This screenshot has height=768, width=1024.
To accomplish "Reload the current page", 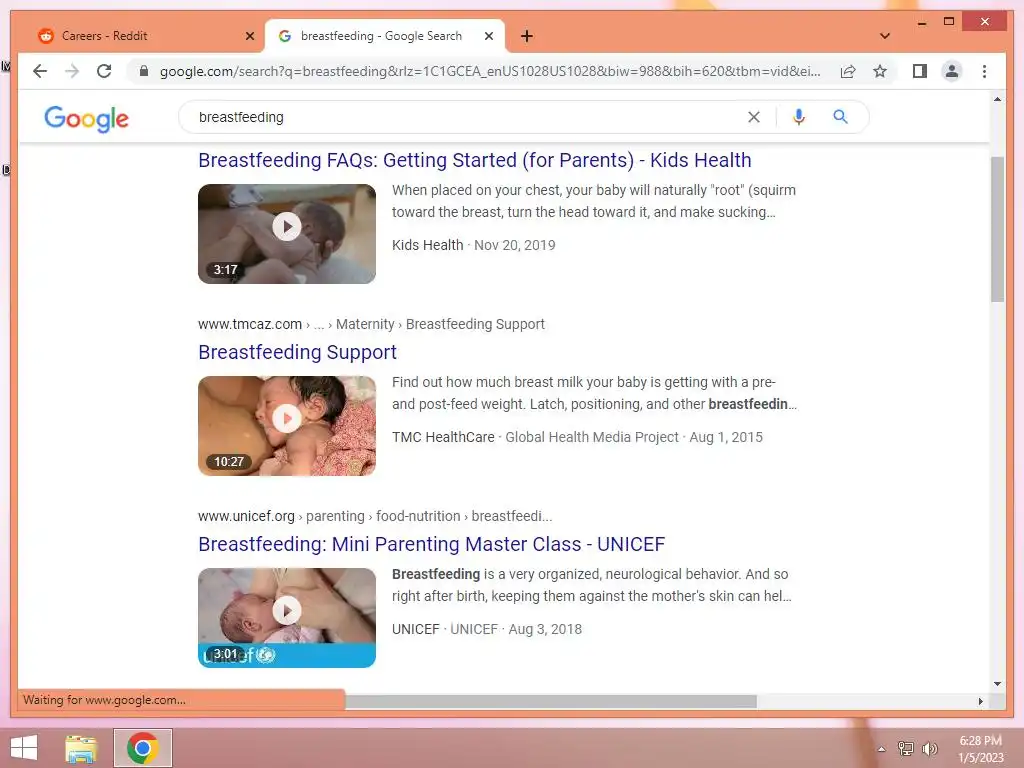I will pyautogui.click(x=104, y=71).
